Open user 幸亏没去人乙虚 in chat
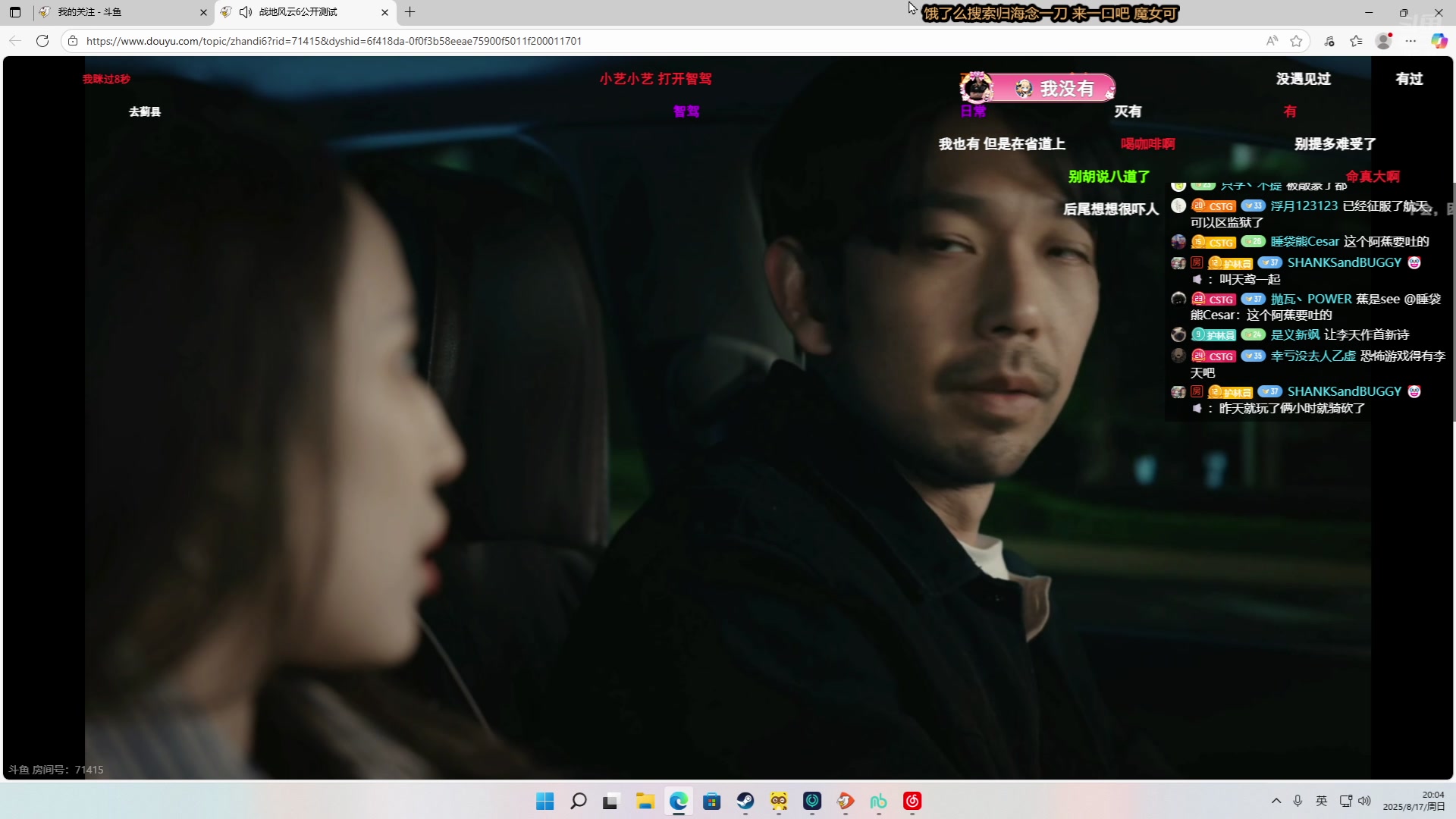The width and height of the screenshot is (1456, 819). (1313, 356)
